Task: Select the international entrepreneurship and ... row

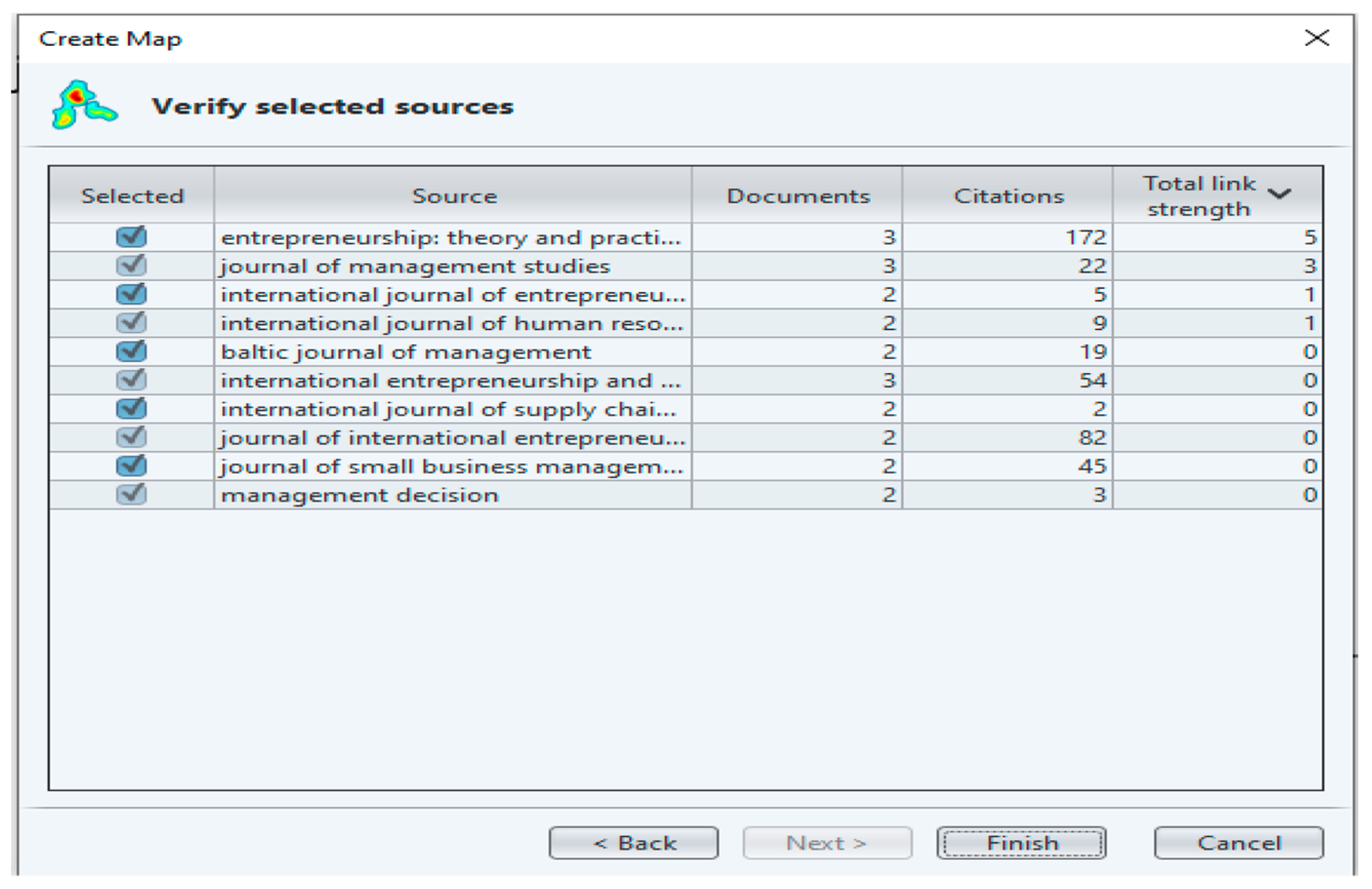Action: (450, 380)
